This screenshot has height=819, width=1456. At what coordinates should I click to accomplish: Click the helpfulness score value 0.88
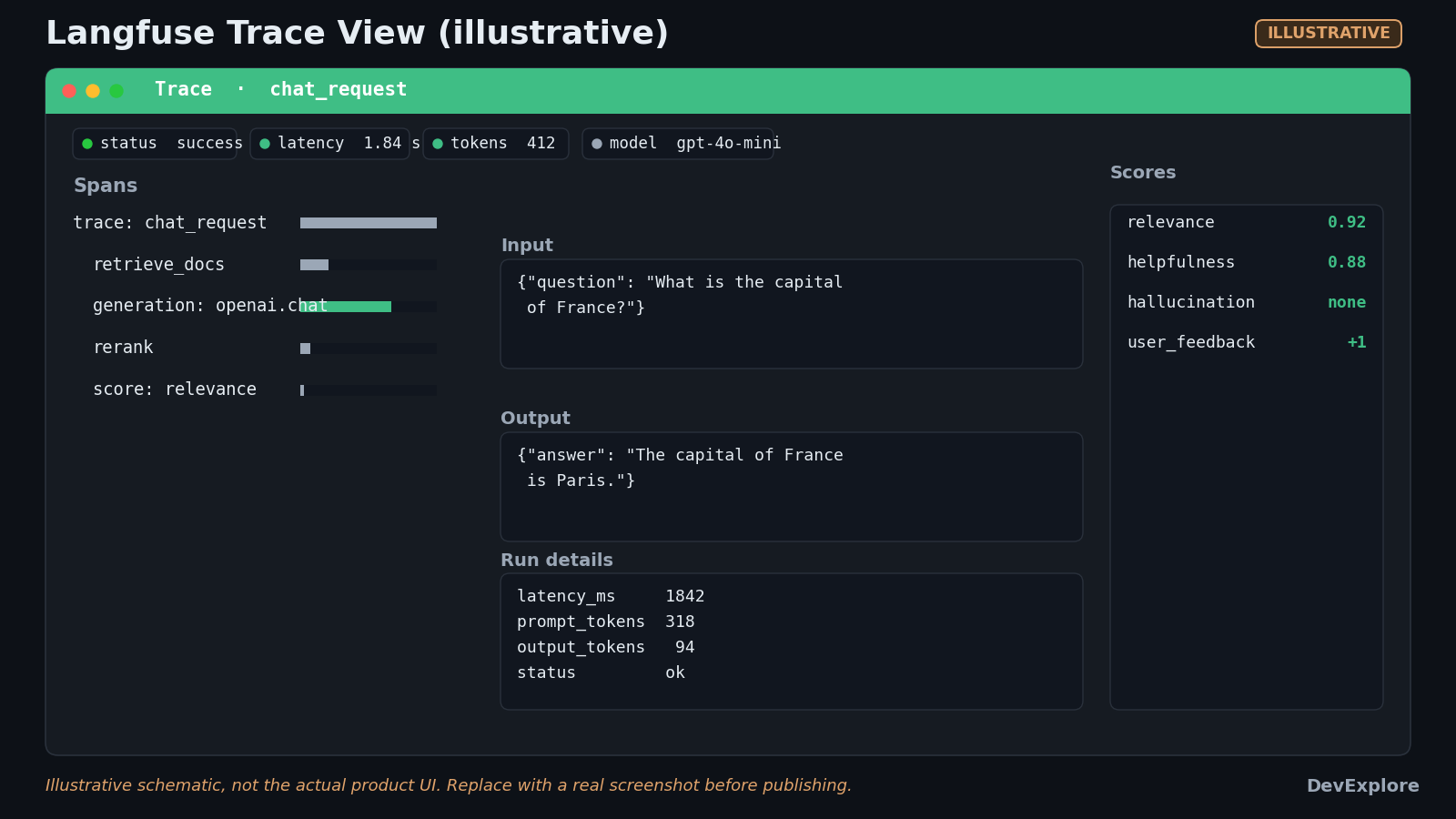(1347, 262)
